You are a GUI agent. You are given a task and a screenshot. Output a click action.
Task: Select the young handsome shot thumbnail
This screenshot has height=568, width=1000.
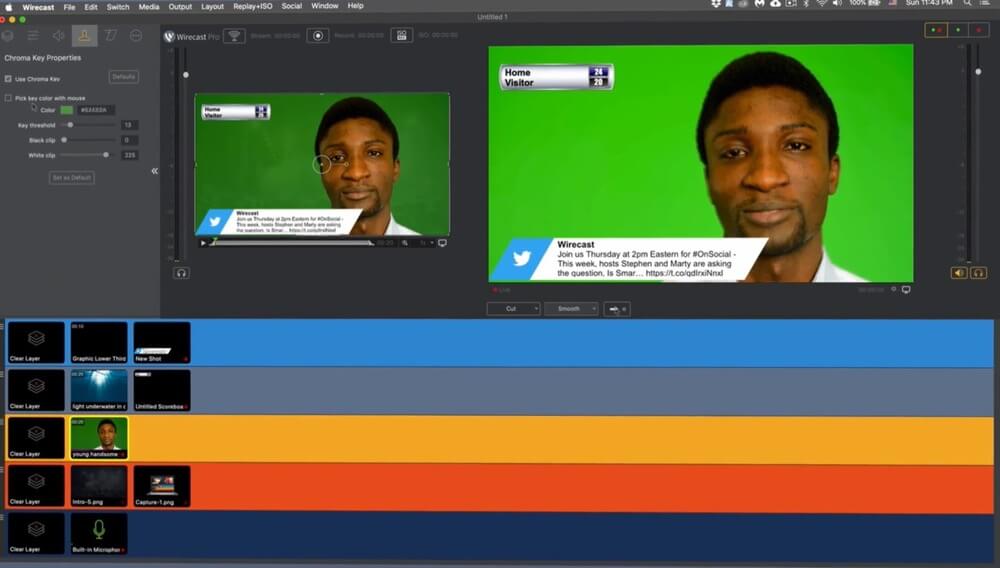[99, 438]
